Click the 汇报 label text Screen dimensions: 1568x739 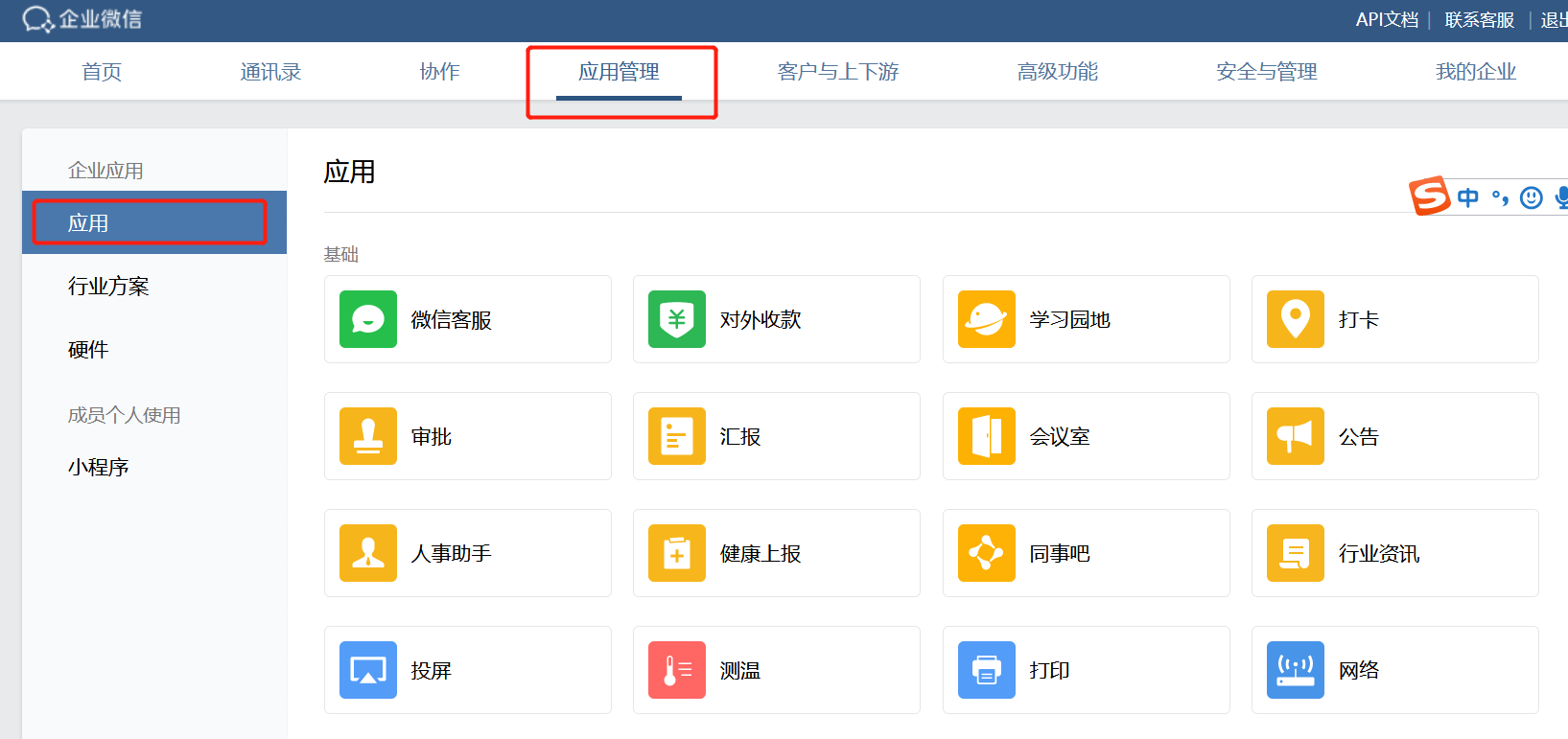pyautogui.click(x=740, y=437)
